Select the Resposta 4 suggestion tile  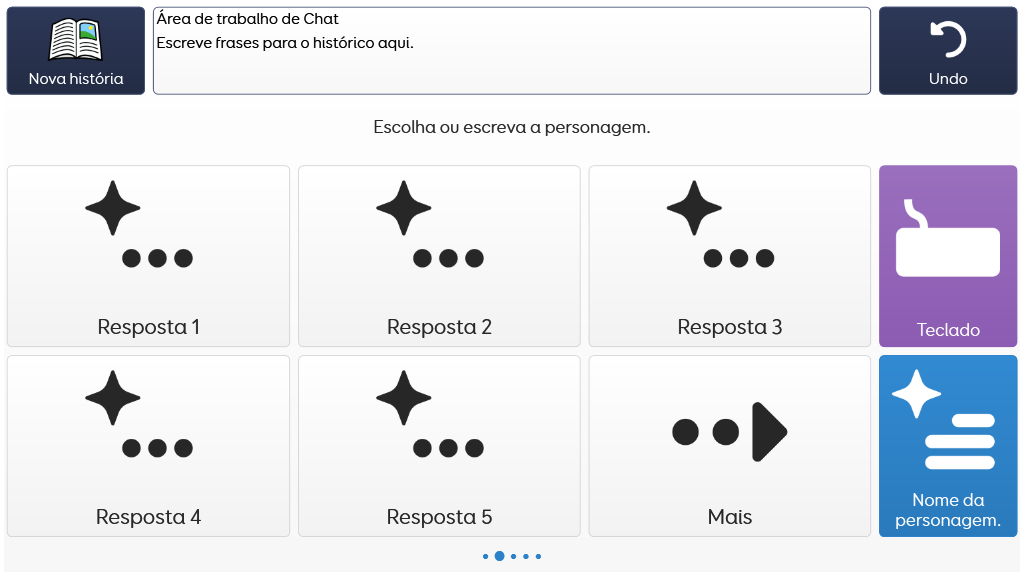(148, 446)
